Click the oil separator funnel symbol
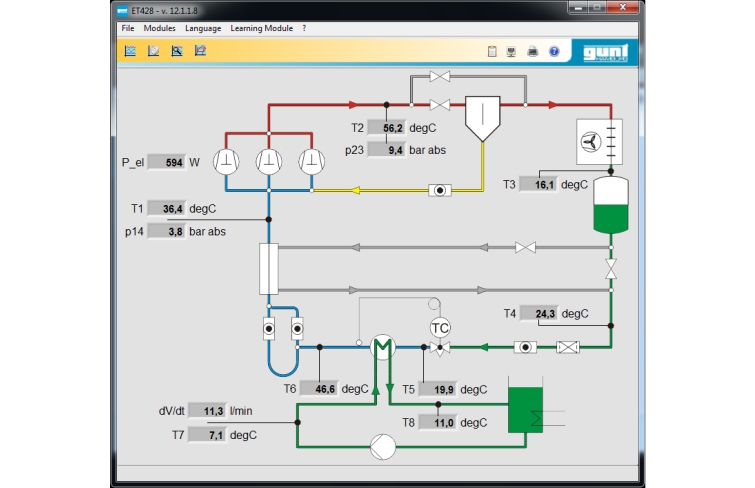This screenshot has width=755, height=488. [x=482, y=119]
